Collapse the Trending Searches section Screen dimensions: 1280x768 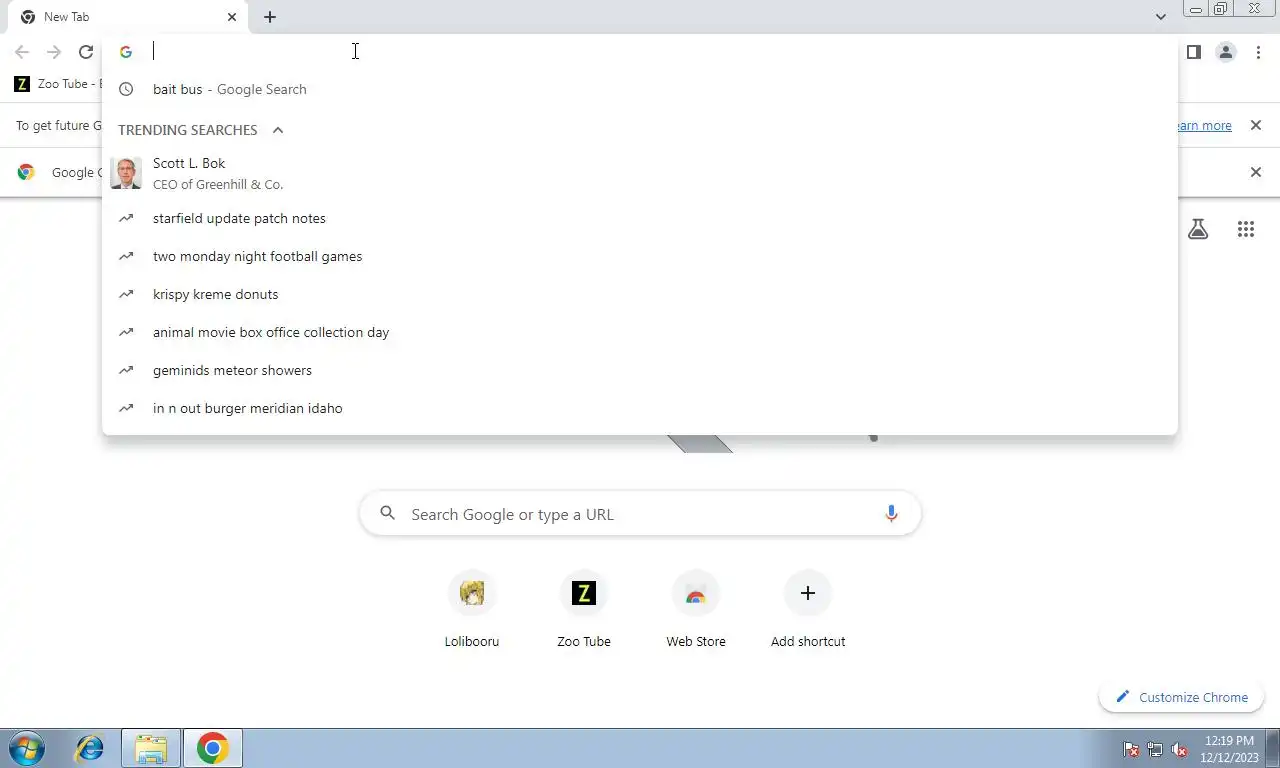(278, 130)
